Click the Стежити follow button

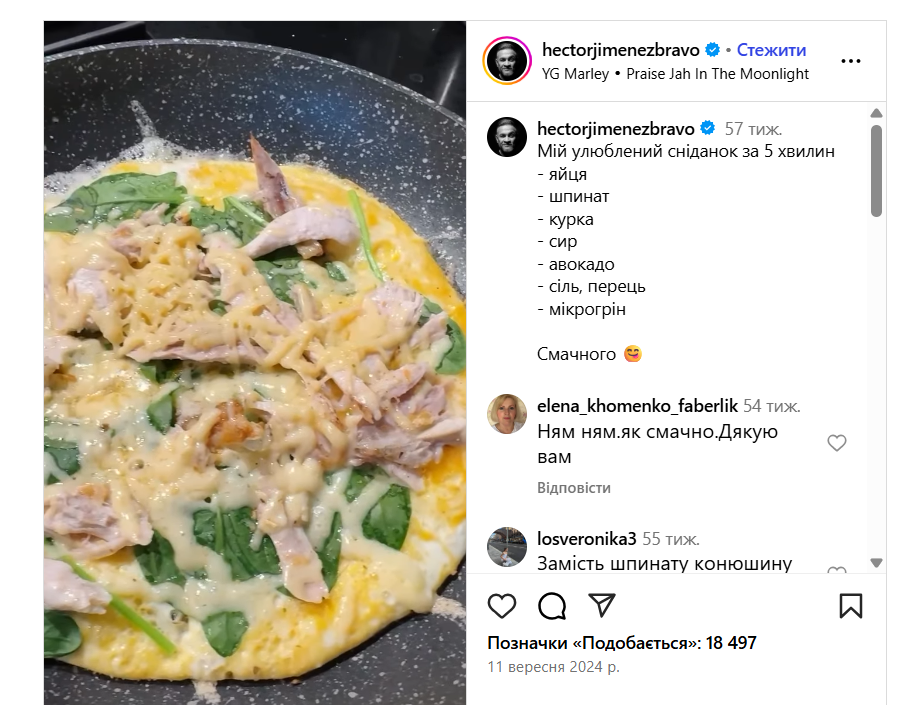tap(771, 50)
